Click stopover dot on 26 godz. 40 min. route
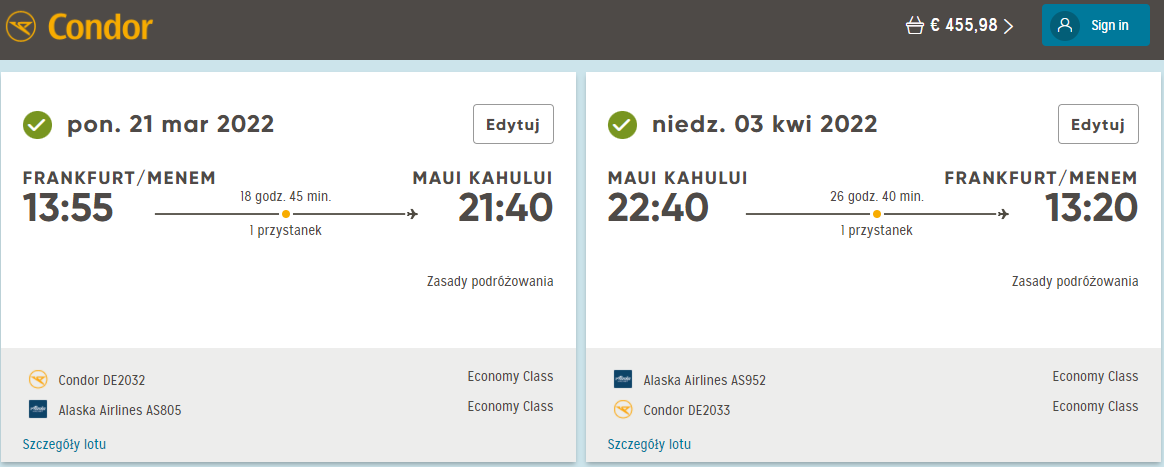1164x467 pixels. [x=877, y=214]
